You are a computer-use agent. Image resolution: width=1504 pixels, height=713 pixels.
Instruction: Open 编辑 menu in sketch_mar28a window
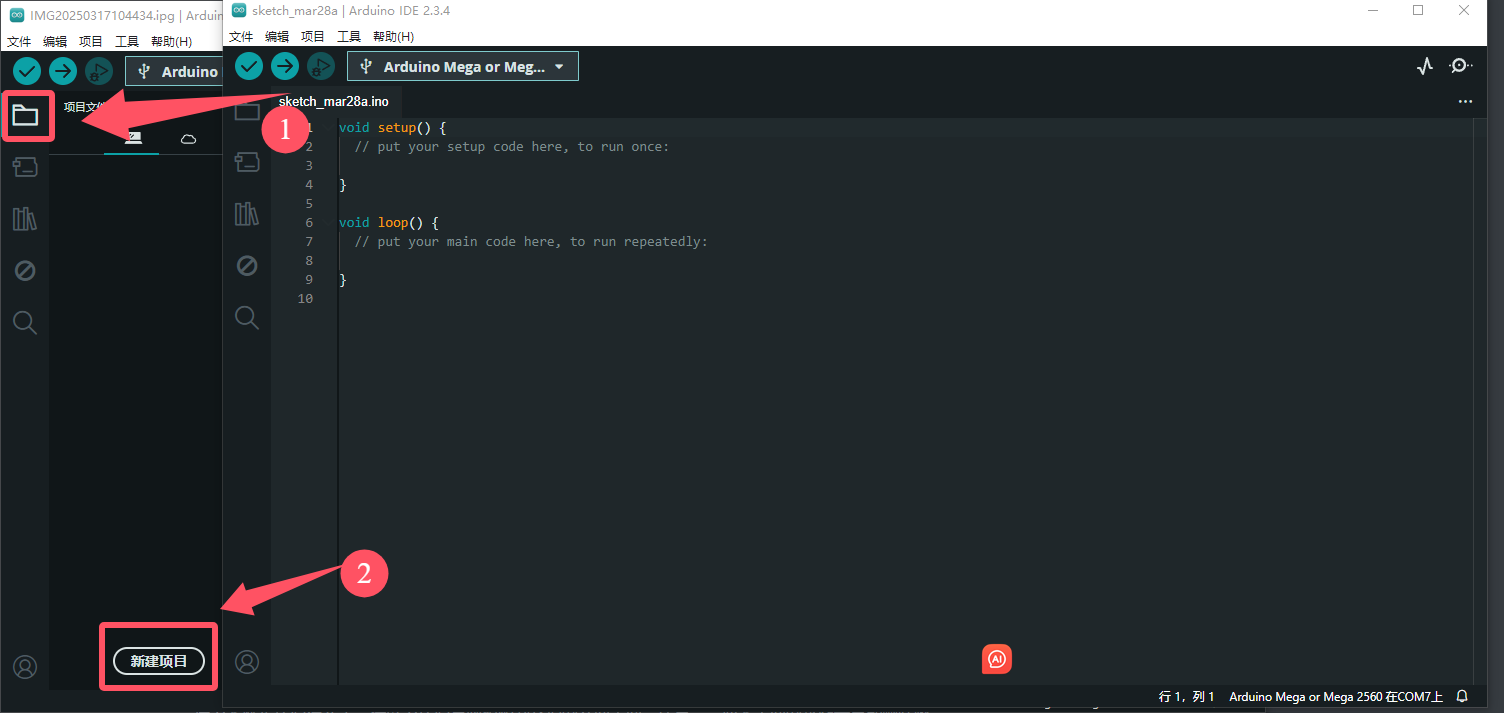(x=277, y=36)
